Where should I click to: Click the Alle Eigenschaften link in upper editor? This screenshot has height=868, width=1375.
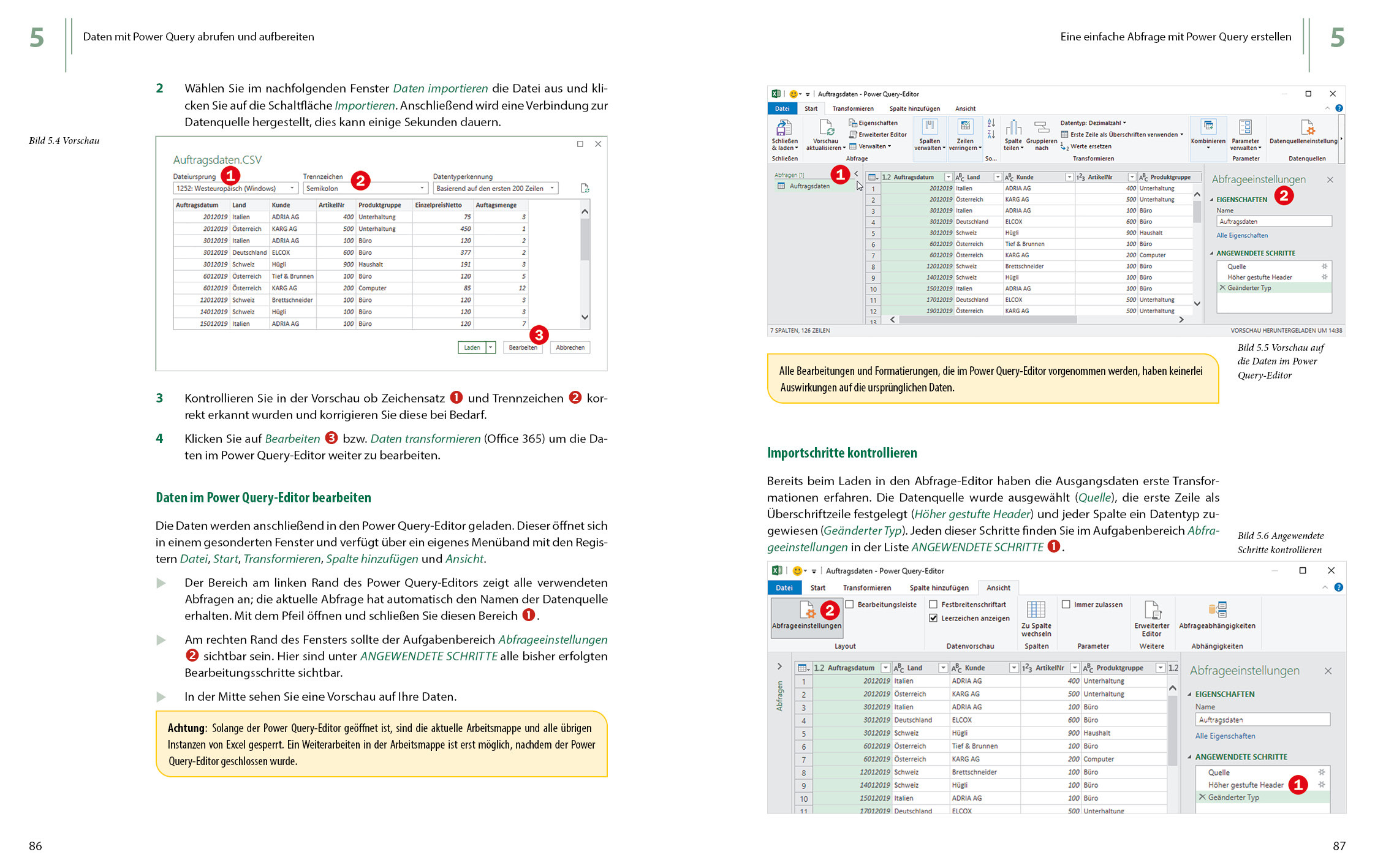1241,236
